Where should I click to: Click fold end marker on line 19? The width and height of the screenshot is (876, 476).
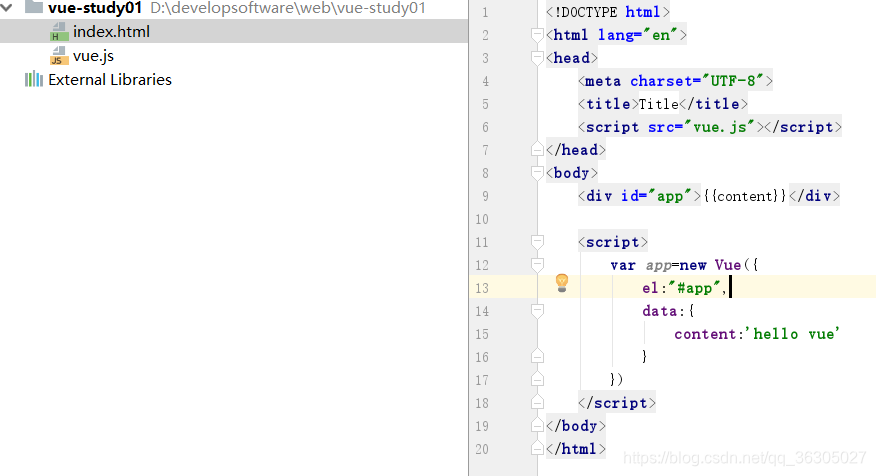(x=537, y=426)
